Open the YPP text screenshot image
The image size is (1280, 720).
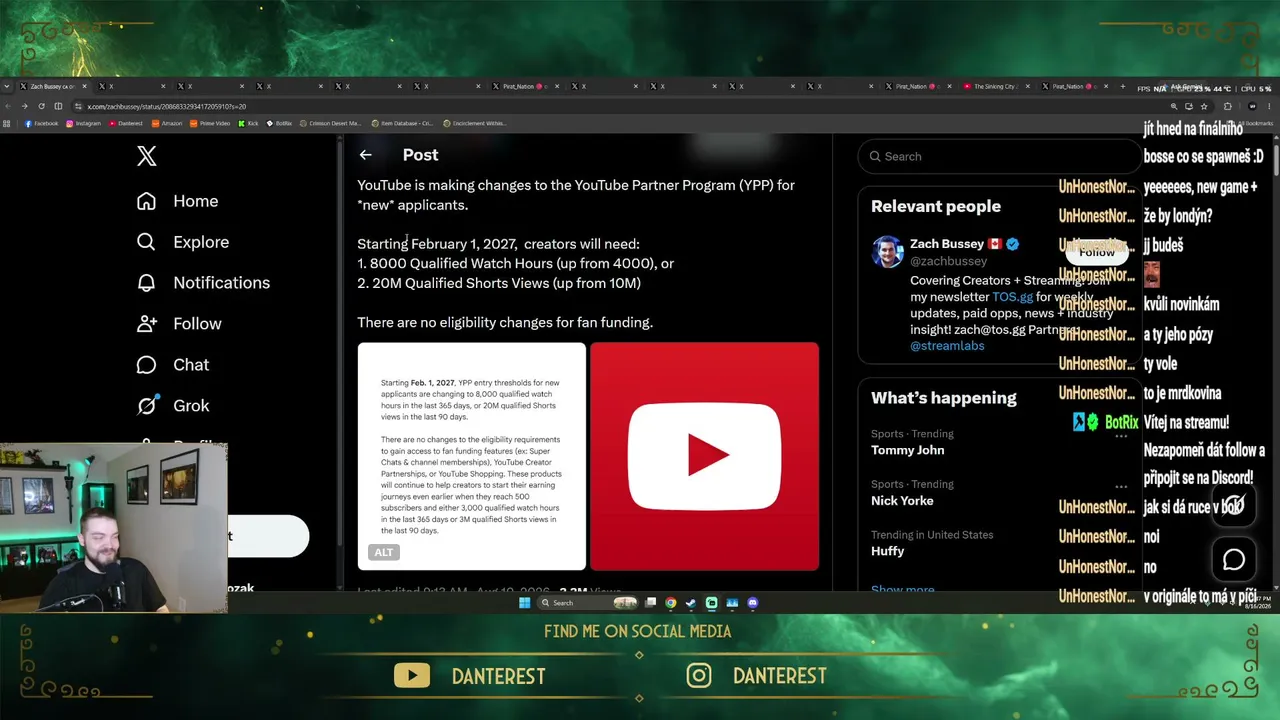[472, 457]
